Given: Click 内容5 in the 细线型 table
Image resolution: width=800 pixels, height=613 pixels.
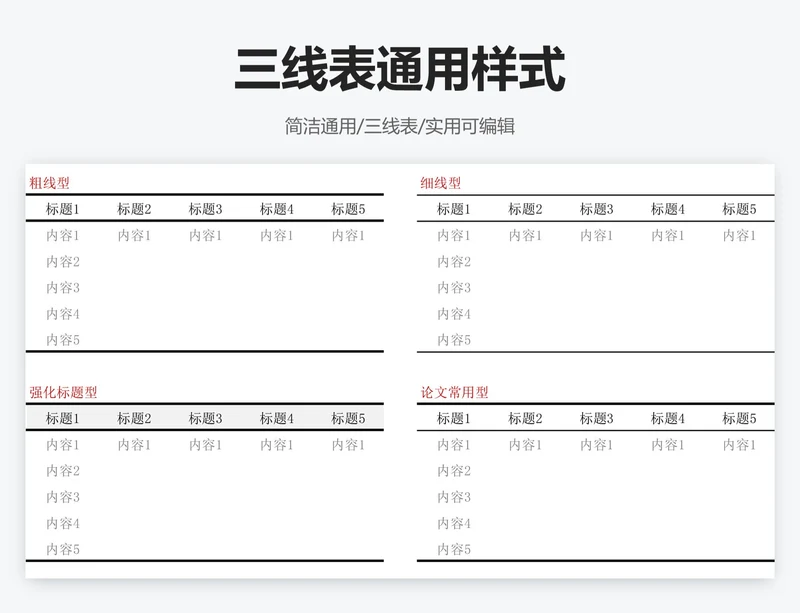Looking at the screenshot, I should point(454,339).
